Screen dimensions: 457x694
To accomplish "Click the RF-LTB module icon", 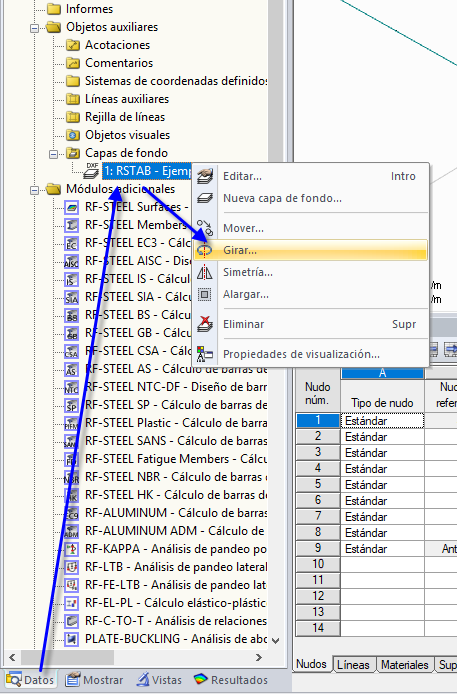I will 72,567.
